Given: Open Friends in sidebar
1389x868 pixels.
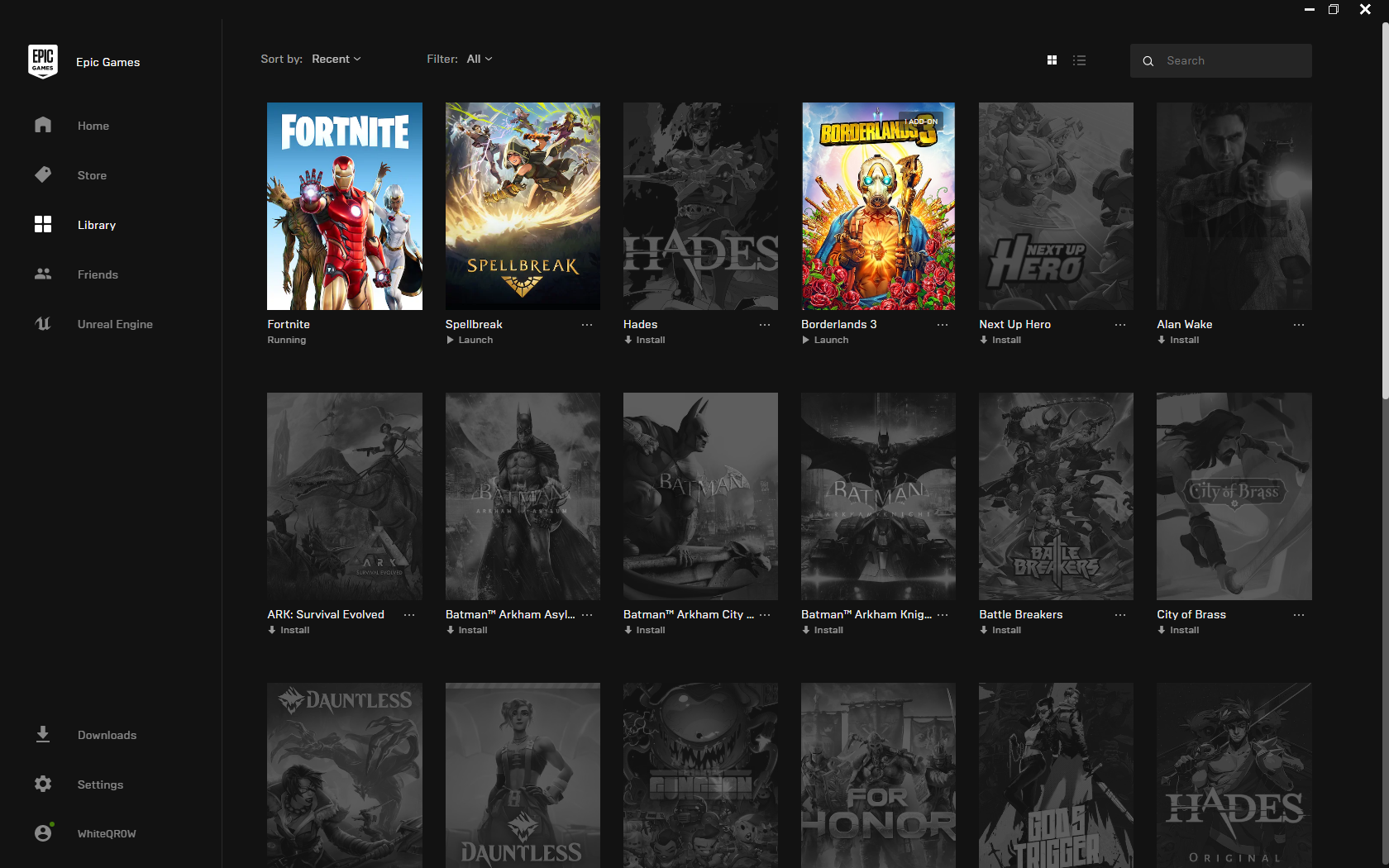Looking at the screenshot, I should tap(98, 274).
